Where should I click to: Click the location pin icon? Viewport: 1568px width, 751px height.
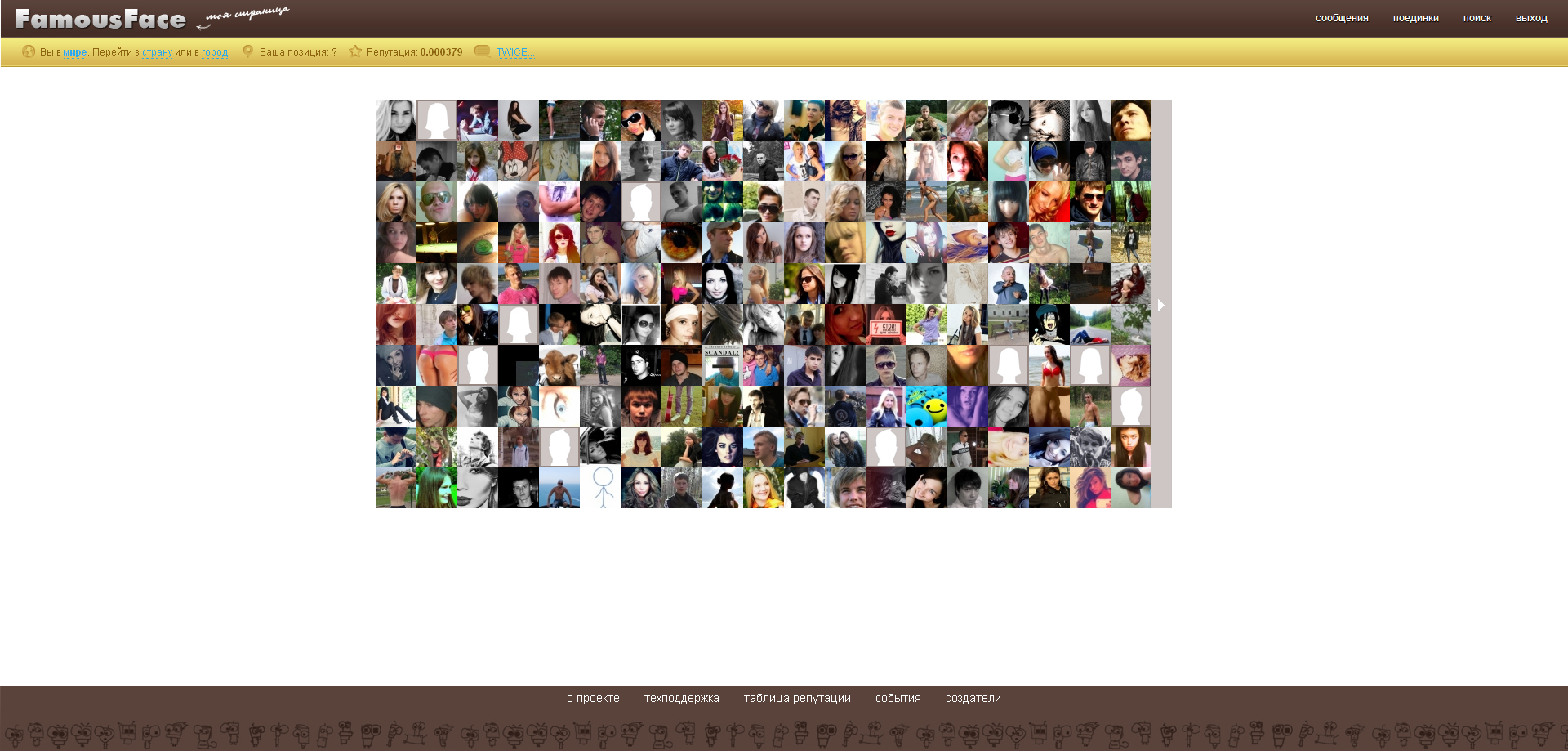248,51
